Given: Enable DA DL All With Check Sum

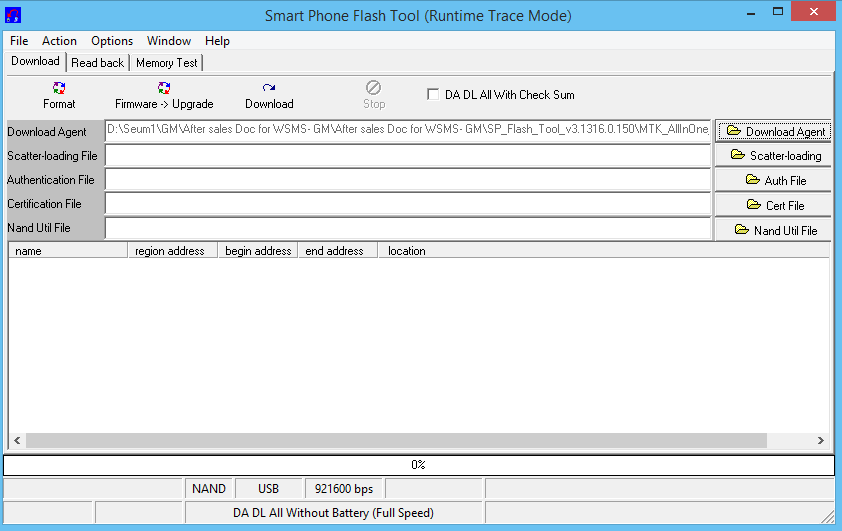Looking at the screenshot, I should coord(433,94).
